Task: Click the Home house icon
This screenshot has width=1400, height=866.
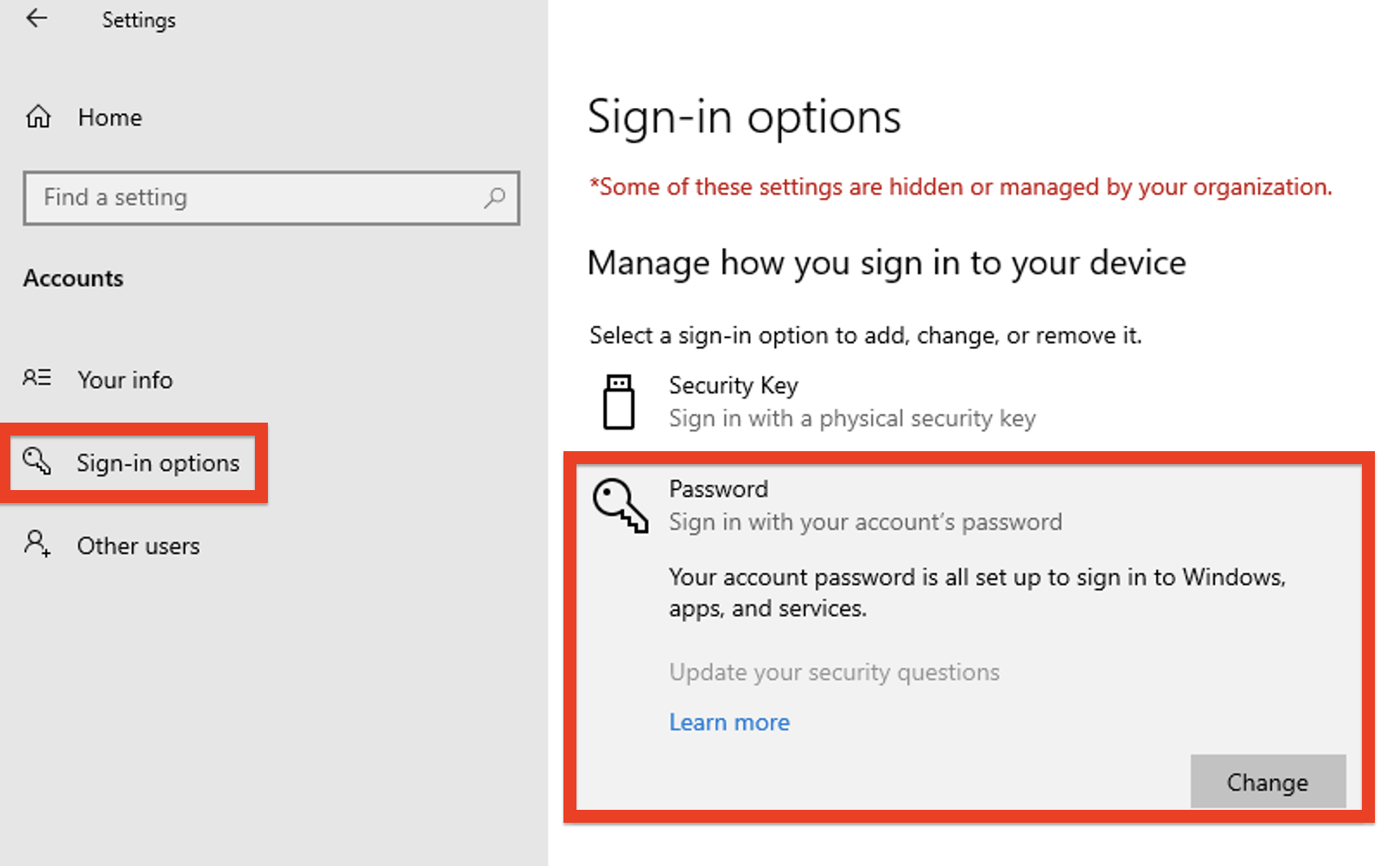Action: (38, 116)
